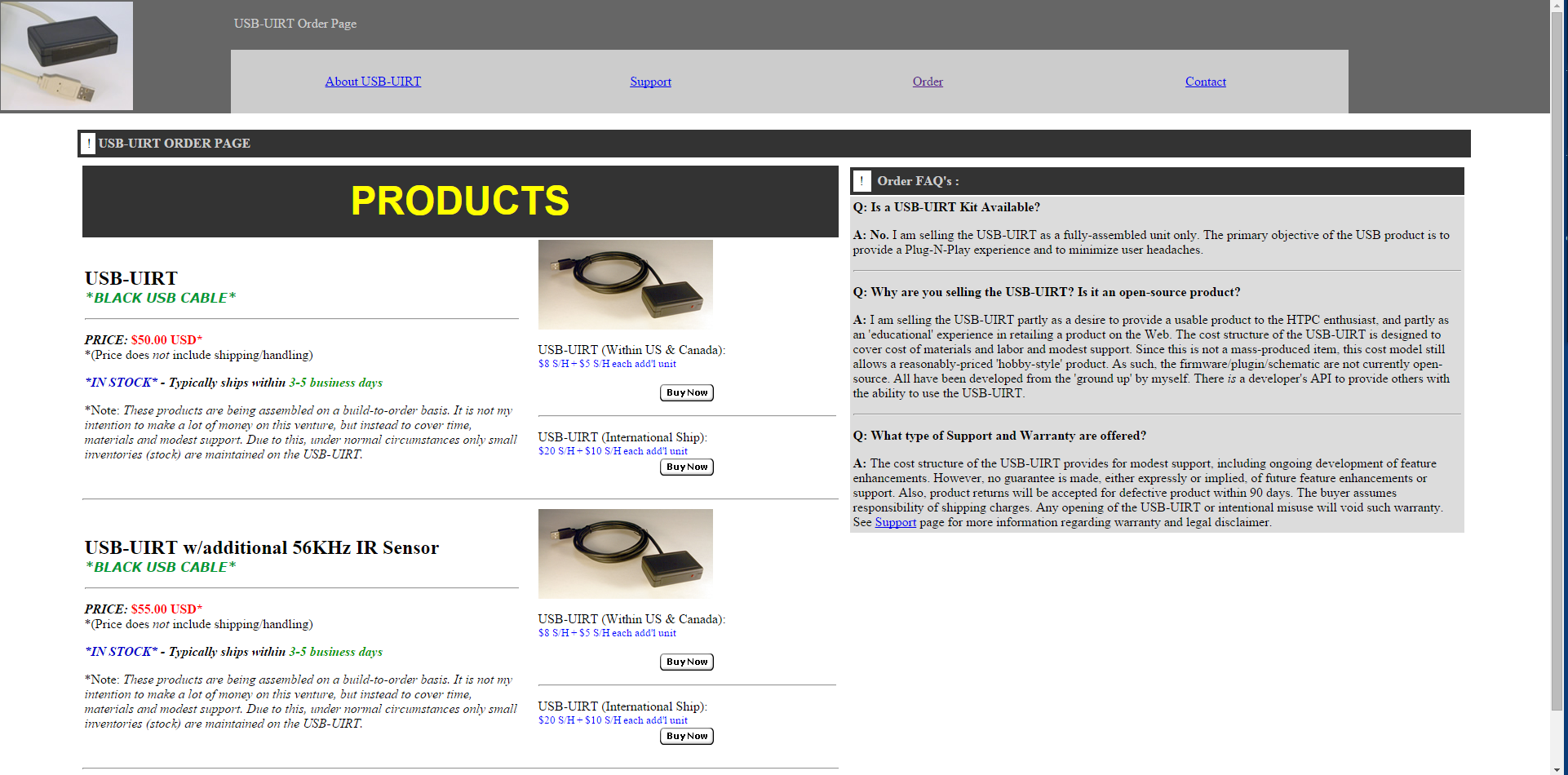
Task: Click the product photo for 56KHz IR Sensor model
Action: 625,554
